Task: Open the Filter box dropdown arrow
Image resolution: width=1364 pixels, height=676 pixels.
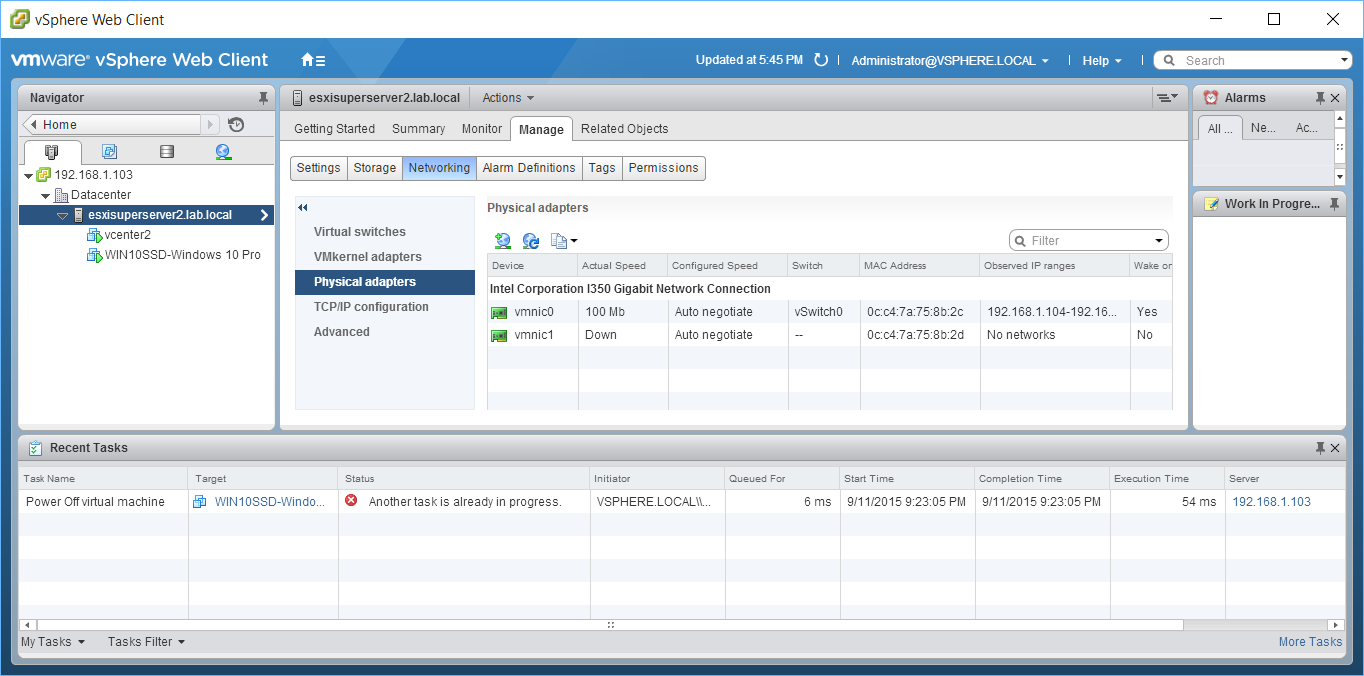Action: [1159, 241]
